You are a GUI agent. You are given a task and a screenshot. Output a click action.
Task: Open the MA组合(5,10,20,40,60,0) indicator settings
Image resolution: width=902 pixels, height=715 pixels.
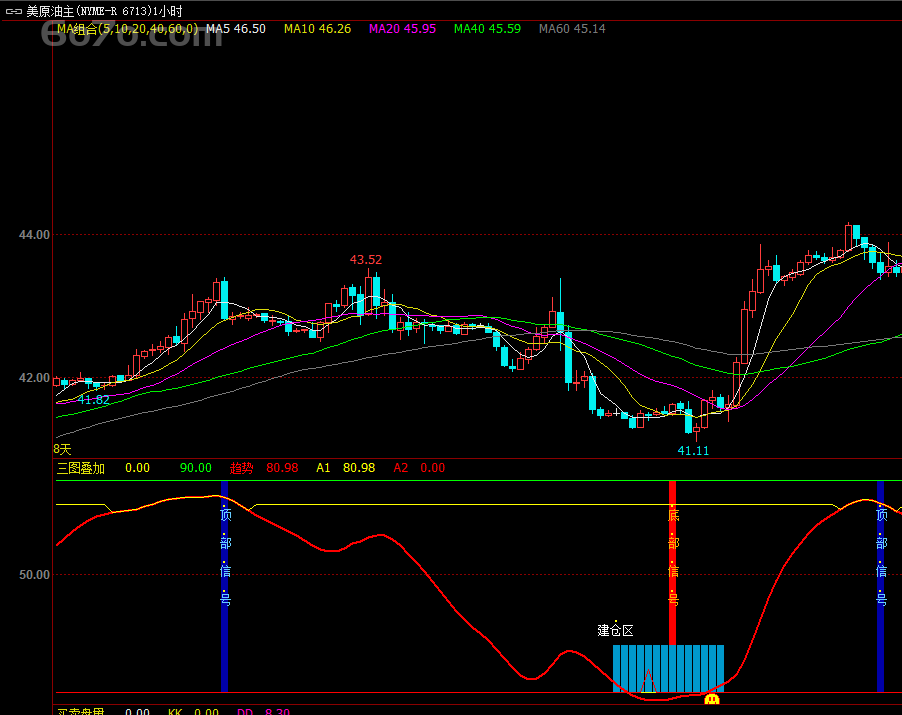pyautogui.click(x=127, y=29)
